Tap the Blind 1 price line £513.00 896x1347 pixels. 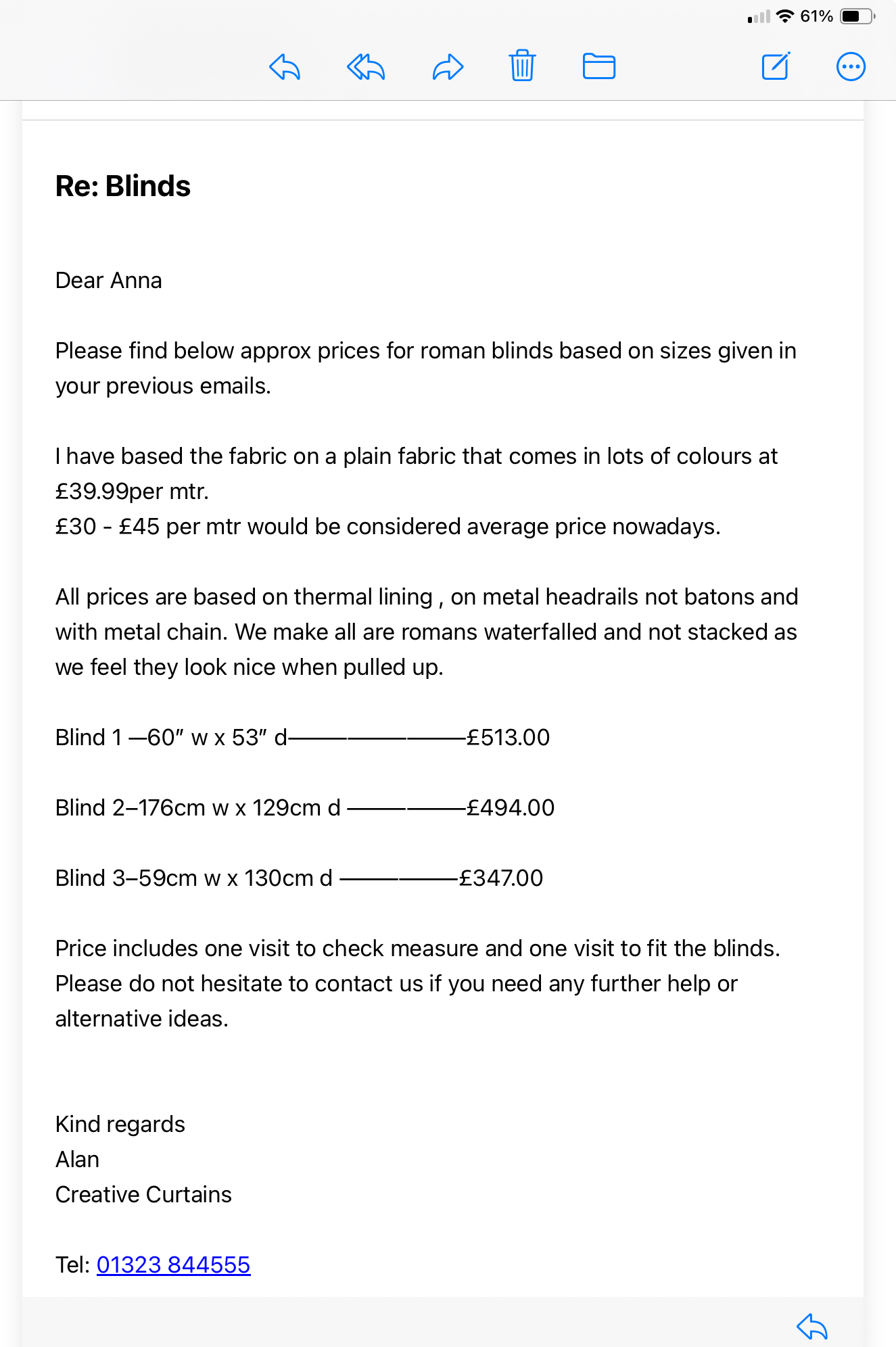508,737
